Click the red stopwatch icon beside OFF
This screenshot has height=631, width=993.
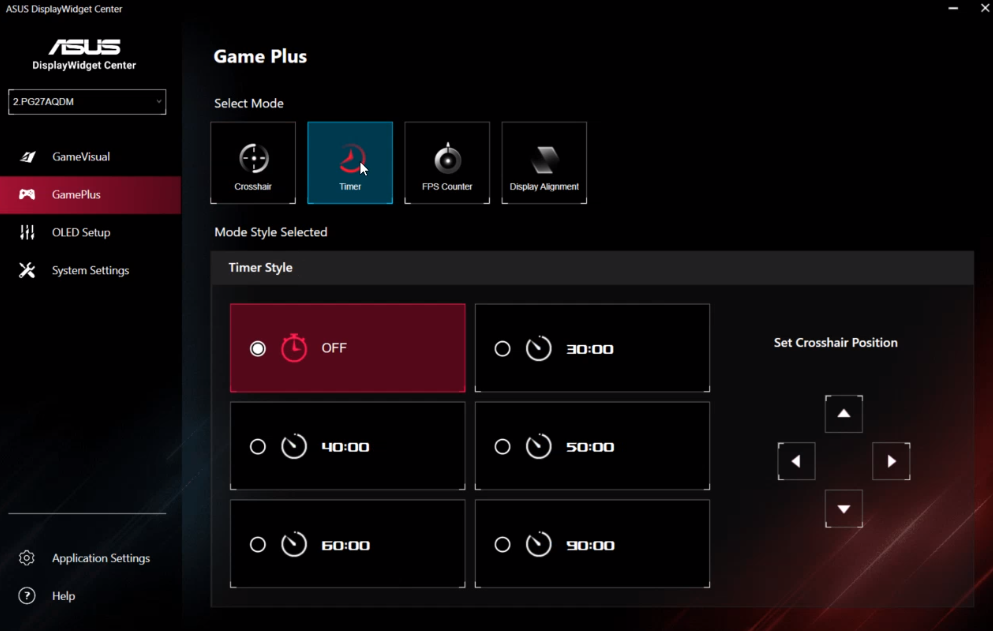point(294,348)
